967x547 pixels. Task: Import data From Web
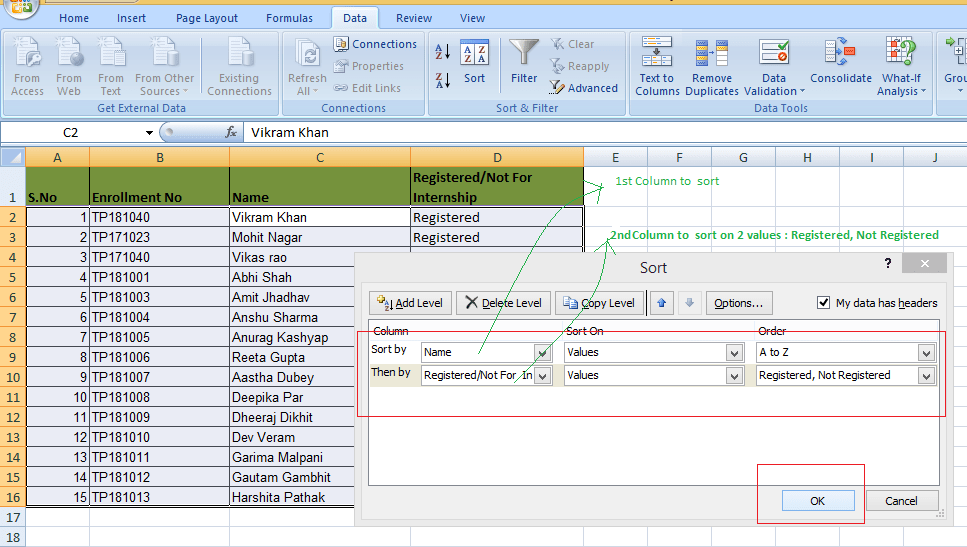pos(68,66)
